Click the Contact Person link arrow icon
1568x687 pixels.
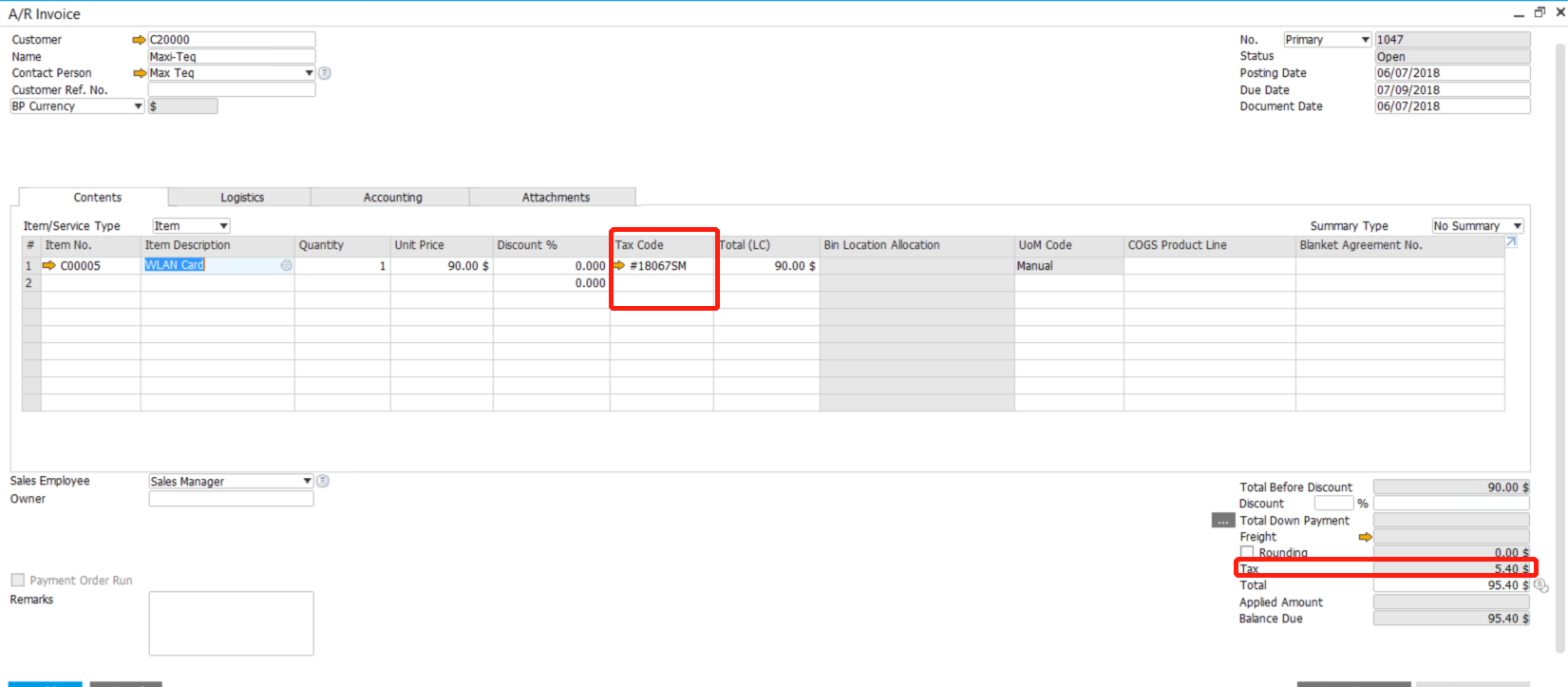click(139, 73)
